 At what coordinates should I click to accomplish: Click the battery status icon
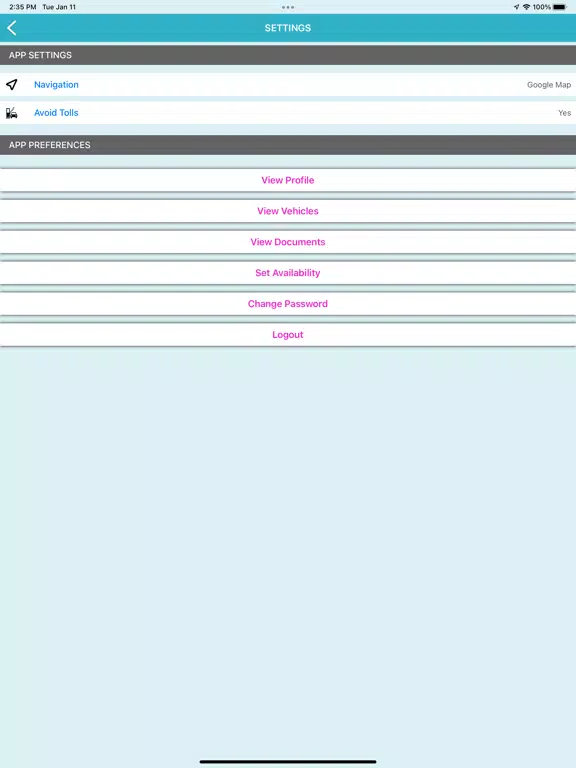(560, 7)
